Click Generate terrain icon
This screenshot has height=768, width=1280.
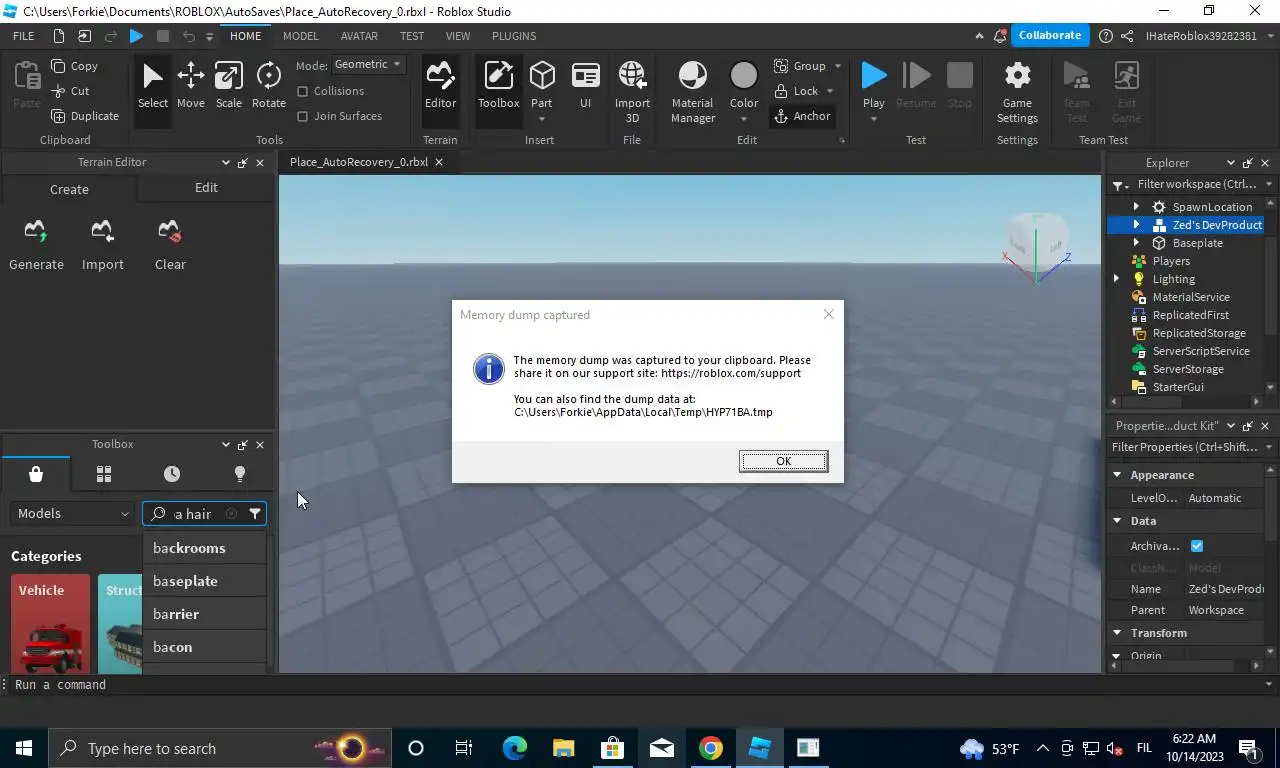click(x=36, y=232)
